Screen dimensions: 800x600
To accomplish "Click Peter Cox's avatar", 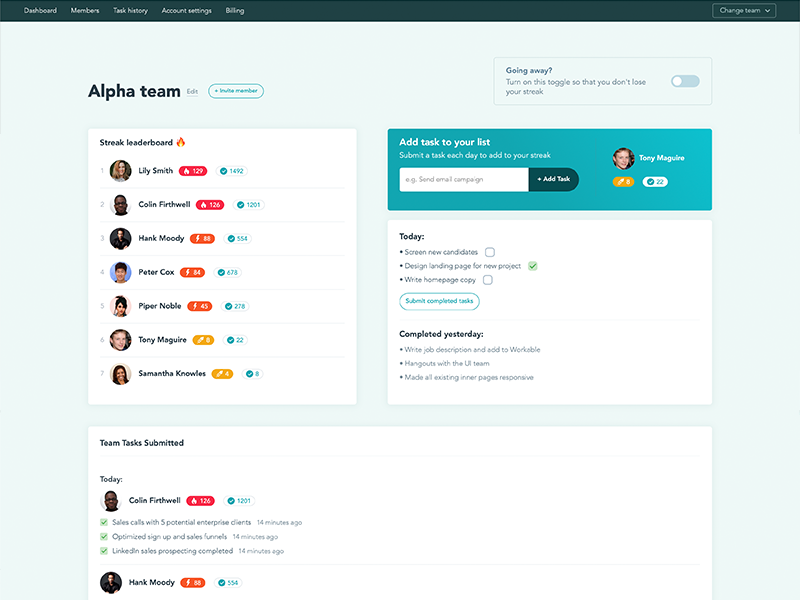I will tap(120, 272).
